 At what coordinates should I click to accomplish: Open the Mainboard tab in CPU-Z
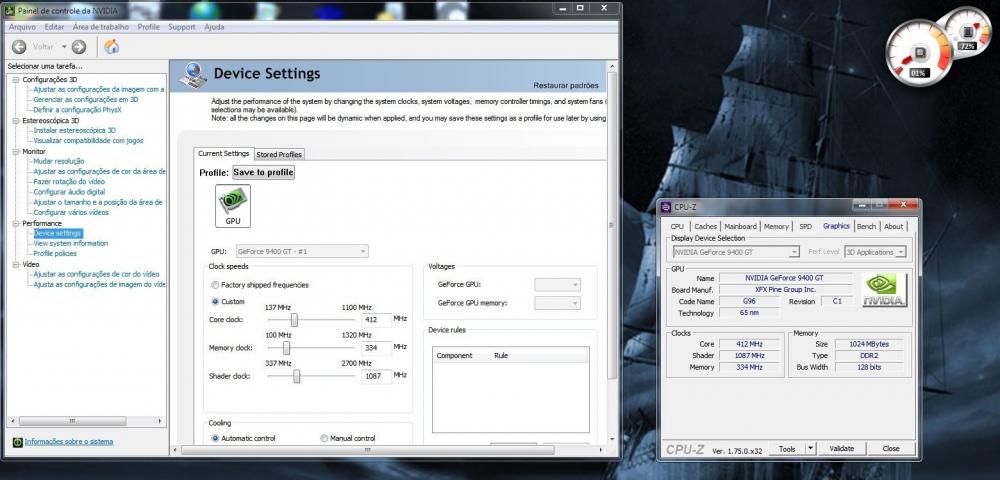click(740, 226)
